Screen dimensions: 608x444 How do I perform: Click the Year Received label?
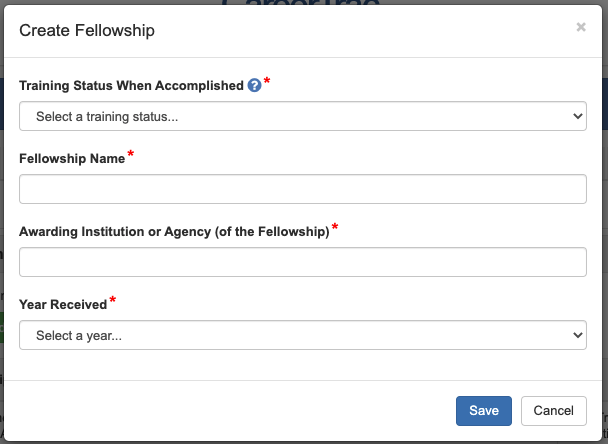[63, 304]
